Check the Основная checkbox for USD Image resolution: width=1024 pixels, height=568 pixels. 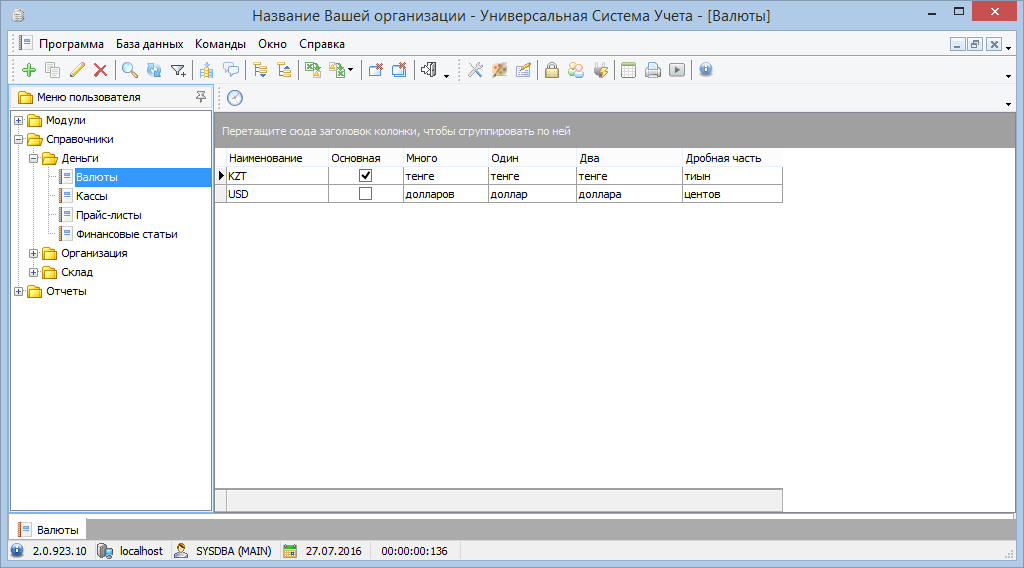point(365,194)
